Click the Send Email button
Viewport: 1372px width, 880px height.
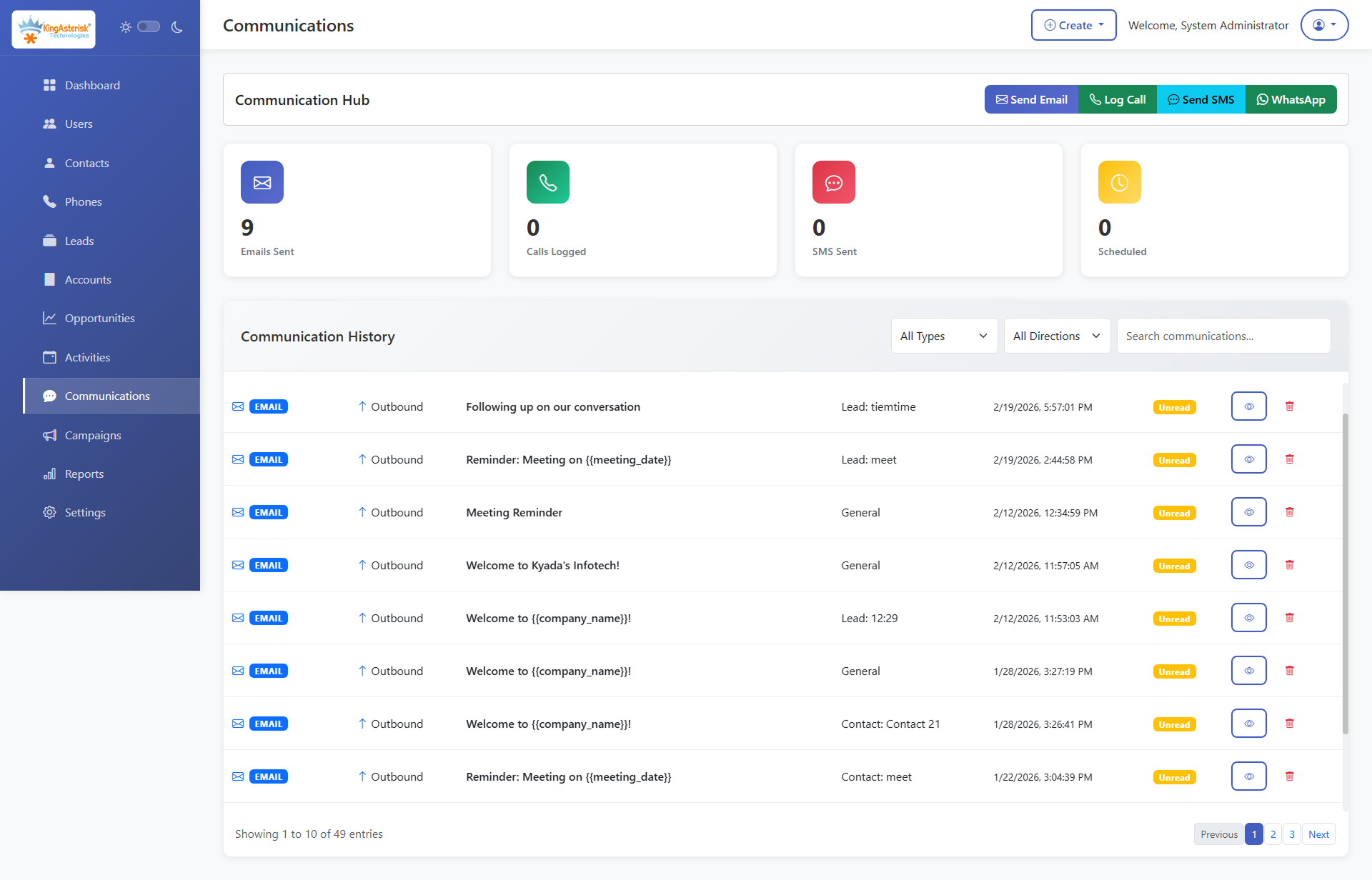click(1031, 99)
